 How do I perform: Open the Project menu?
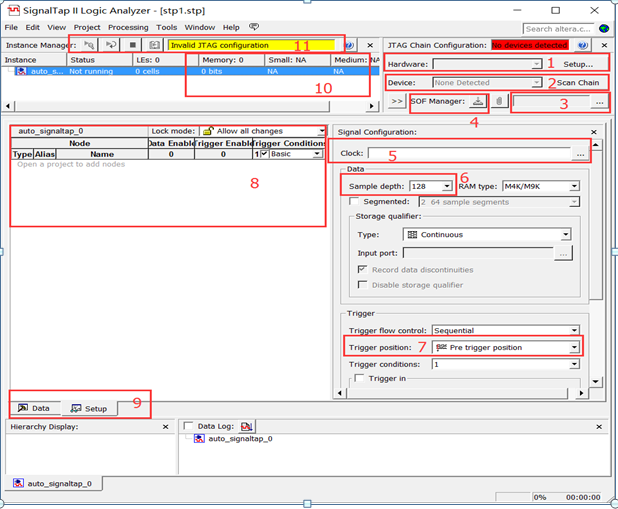pyautogui.click(x=87, y=27)
